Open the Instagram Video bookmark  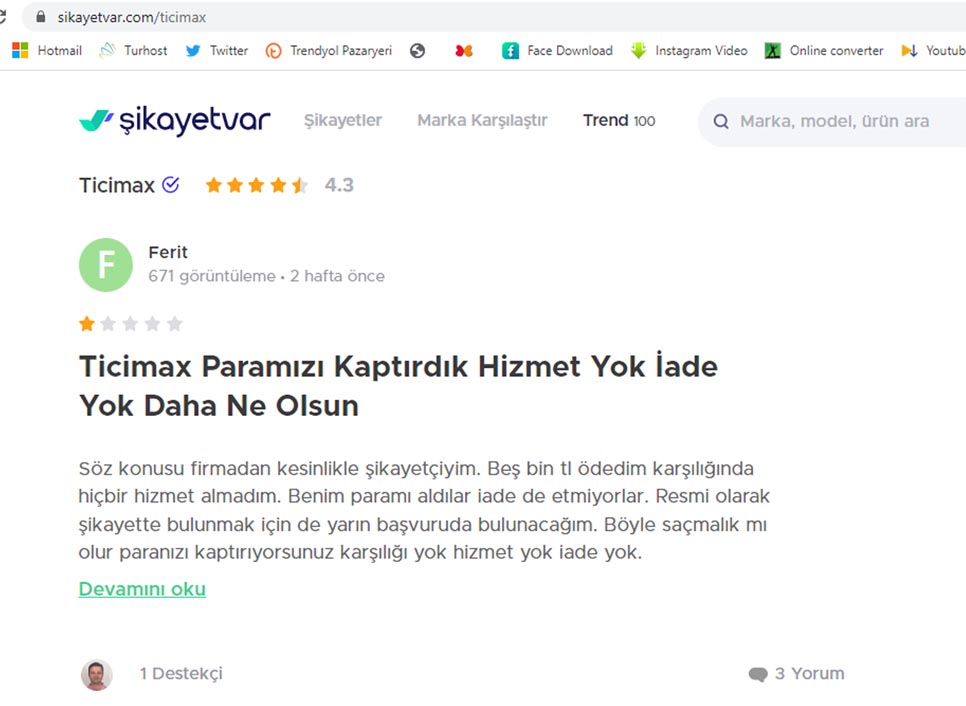click(689, 50)
